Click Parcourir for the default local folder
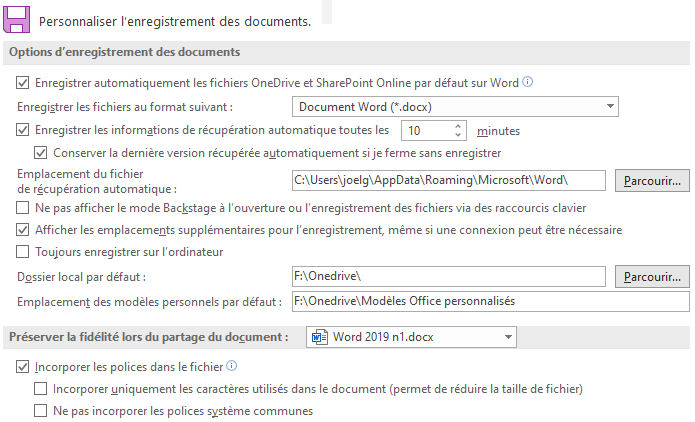Screen dimensions: 695x422 pyautogui.click(x=652, y=277)
